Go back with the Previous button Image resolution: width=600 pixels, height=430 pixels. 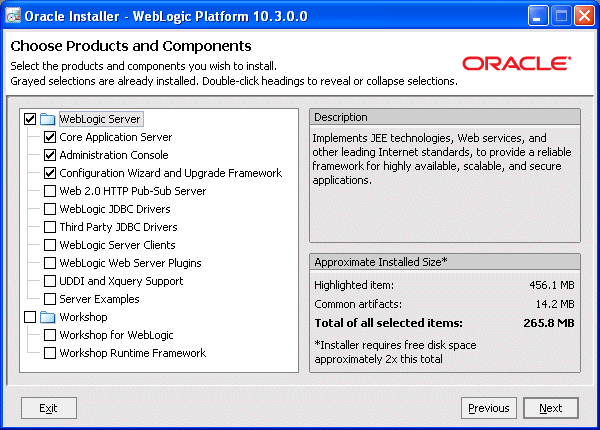point(489,408)
